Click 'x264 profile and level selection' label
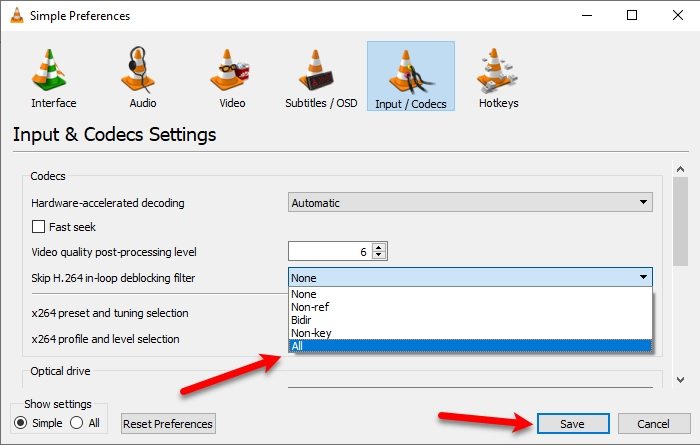Screen dimensions: 700x445 [x=105, y=339]
